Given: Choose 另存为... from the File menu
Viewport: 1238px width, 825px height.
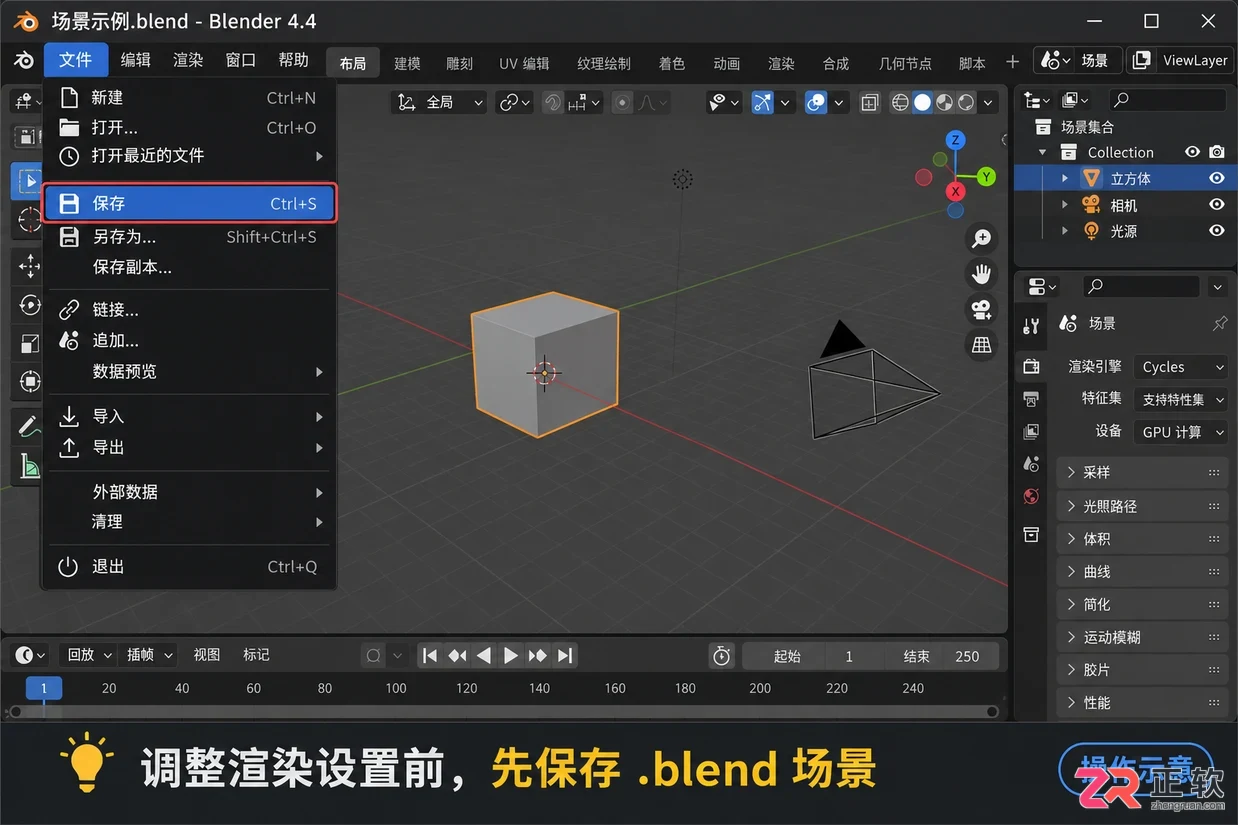Looking at the screenshot, I should point(189,237).
